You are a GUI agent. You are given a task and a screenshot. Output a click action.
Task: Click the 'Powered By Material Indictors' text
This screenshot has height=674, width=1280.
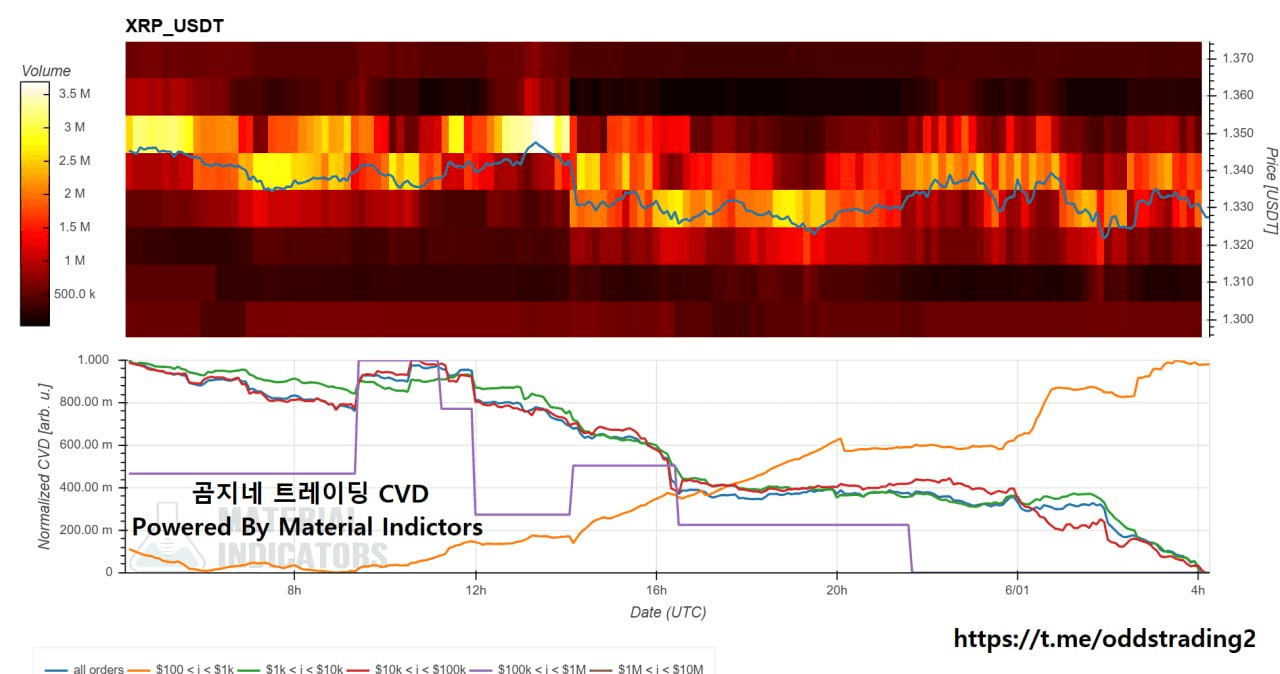pos(307,527)
